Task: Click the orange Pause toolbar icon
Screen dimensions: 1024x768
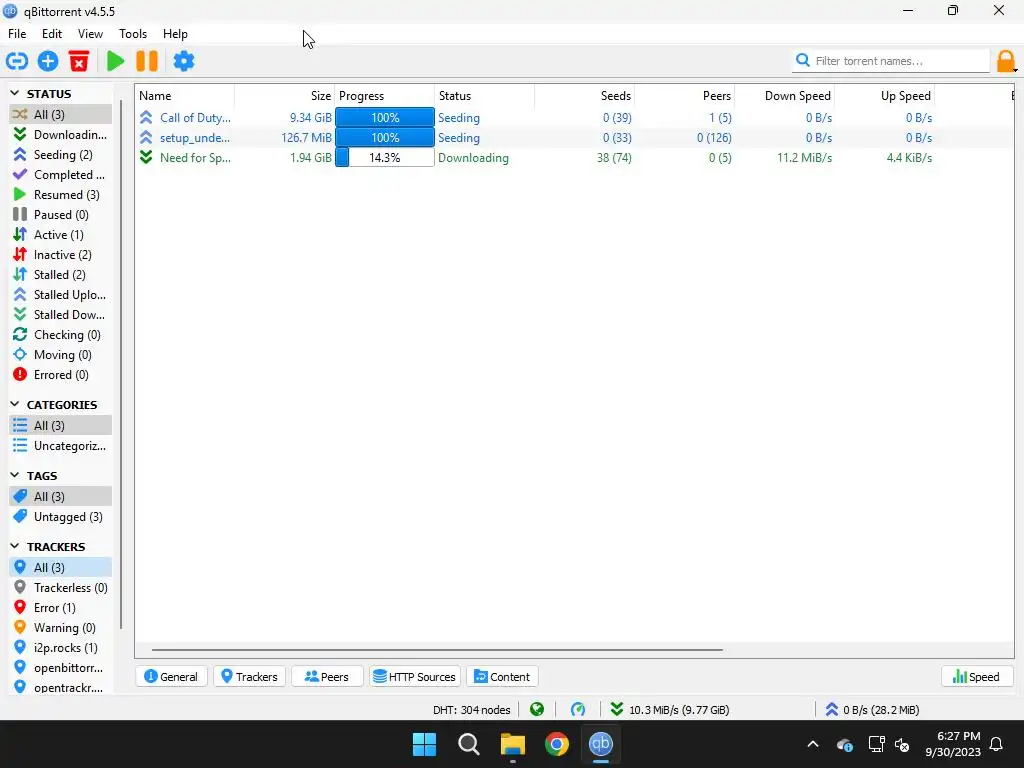Action: click(x=147, y=61)
